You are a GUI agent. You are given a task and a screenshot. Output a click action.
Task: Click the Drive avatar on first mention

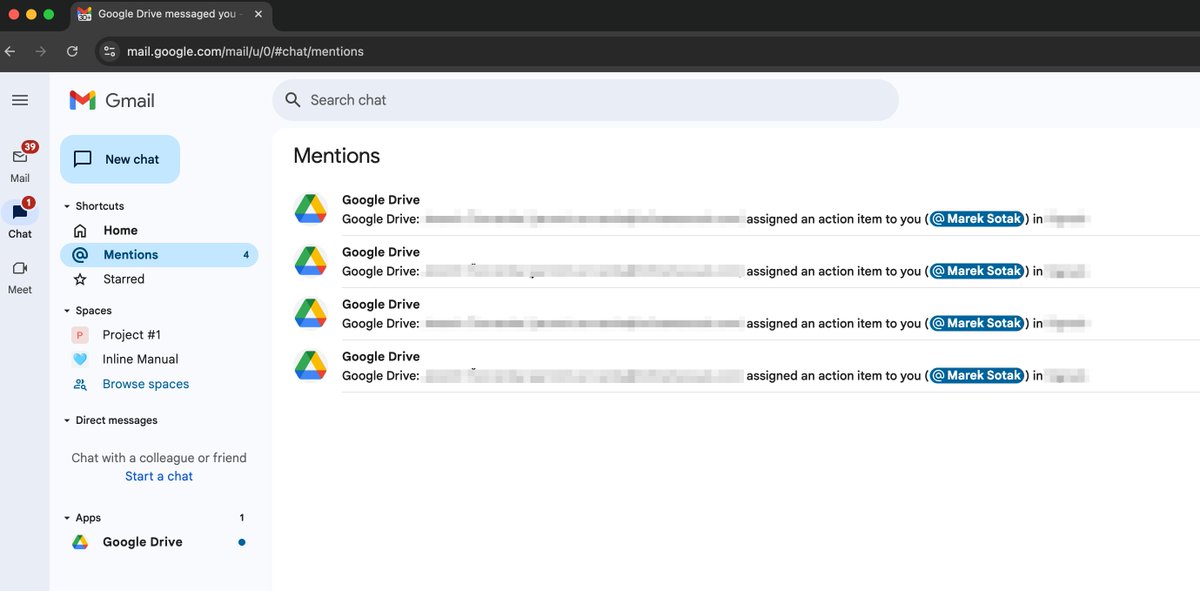(x=311, y=209)
